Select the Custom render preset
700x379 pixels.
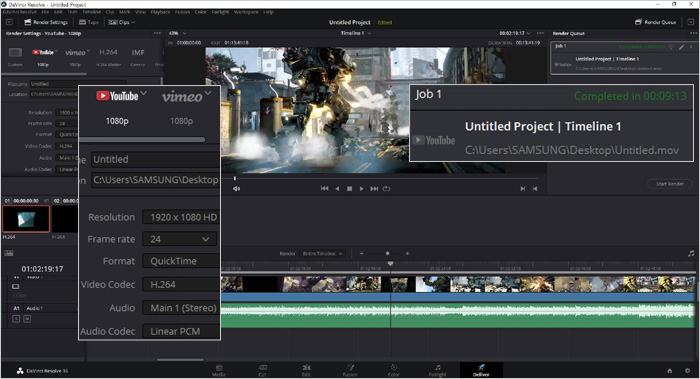coord(15,57)
